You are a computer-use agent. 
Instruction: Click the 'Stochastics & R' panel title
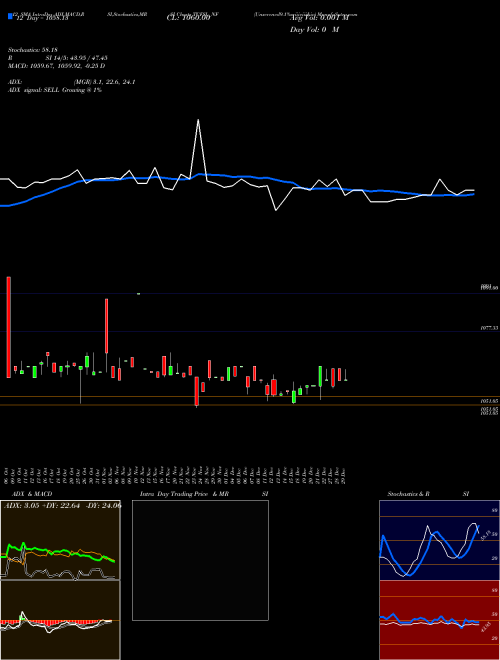click(408, 494)
